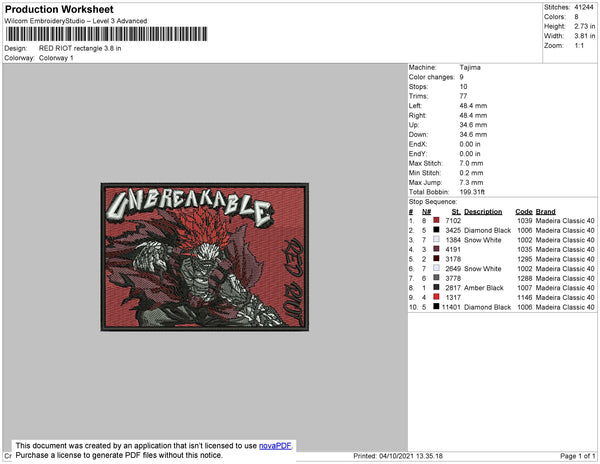
Task: Click the Min Stitch value '0.2 mm'
Action: tap(471, 173)
